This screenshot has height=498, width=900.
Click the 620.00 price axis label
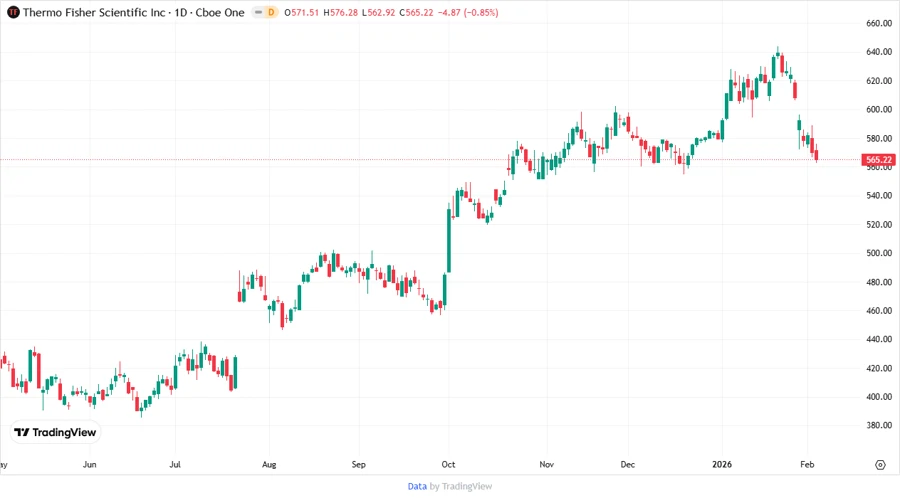click(879, 81)
